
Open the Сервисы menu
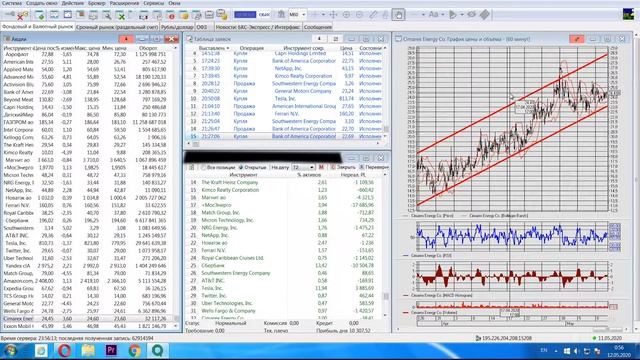[x=153, y=3]
